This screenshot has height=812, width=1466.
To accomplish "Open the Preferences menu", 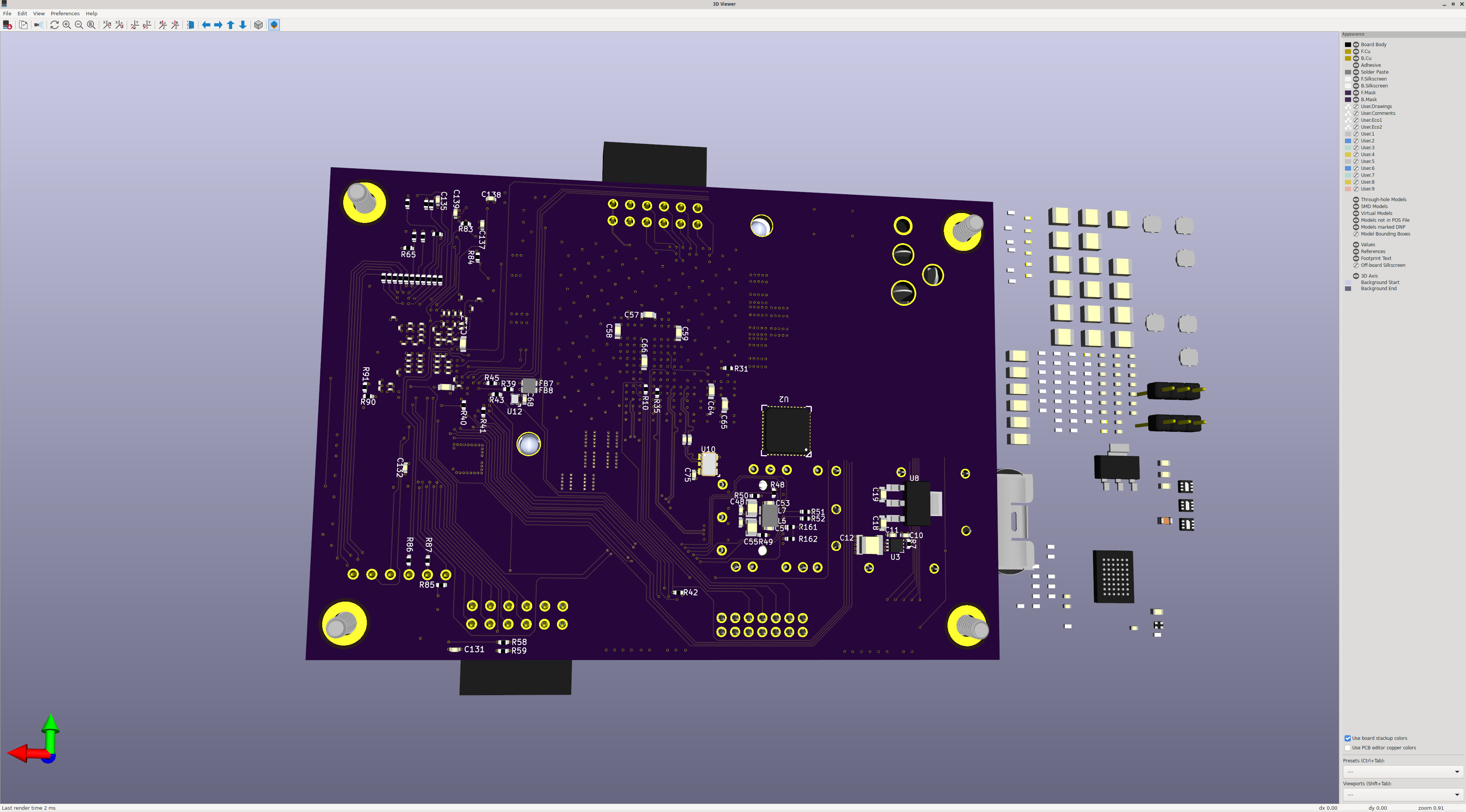I will [65, 14].
